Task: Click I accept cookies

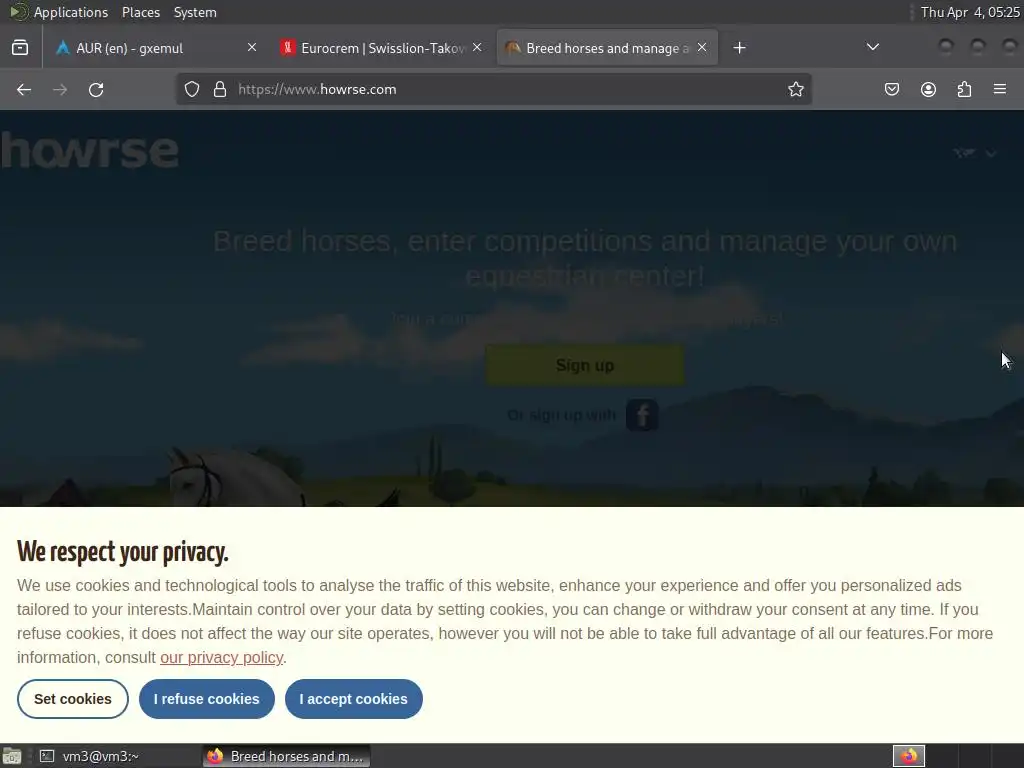Action: point(353,699)
